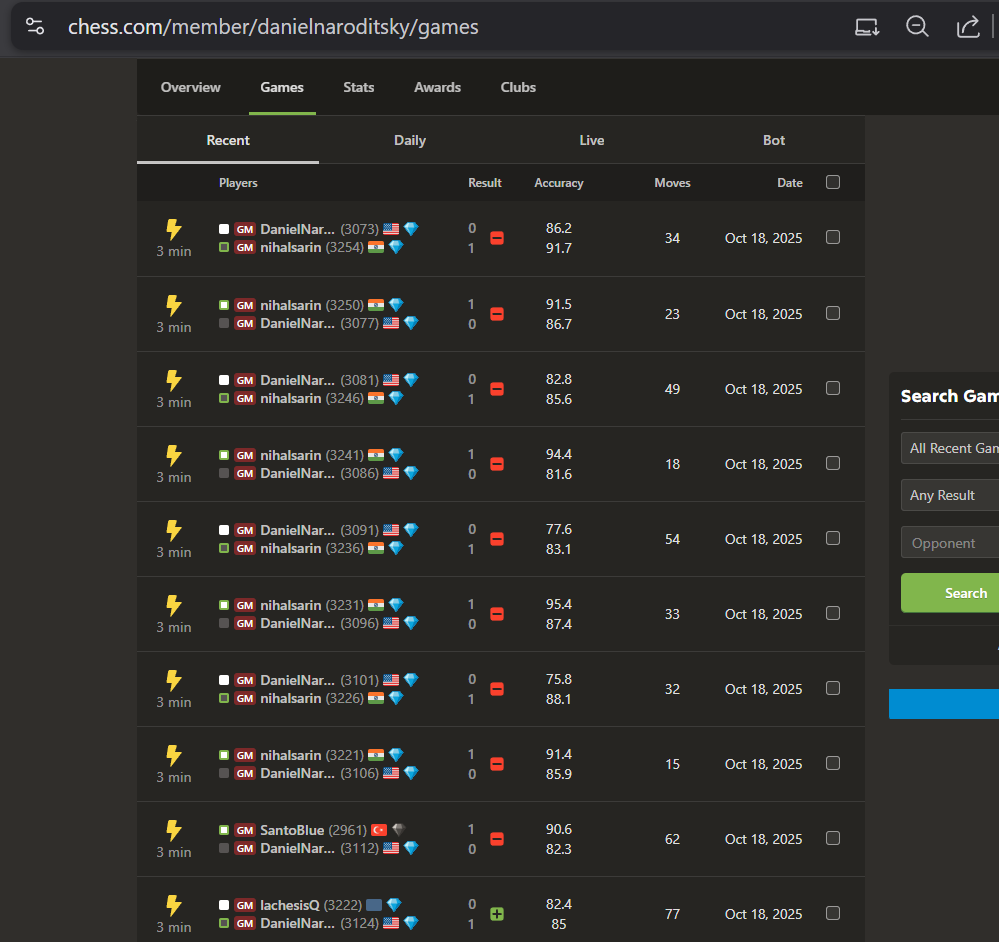Click the Moves column header

point(672,183)
